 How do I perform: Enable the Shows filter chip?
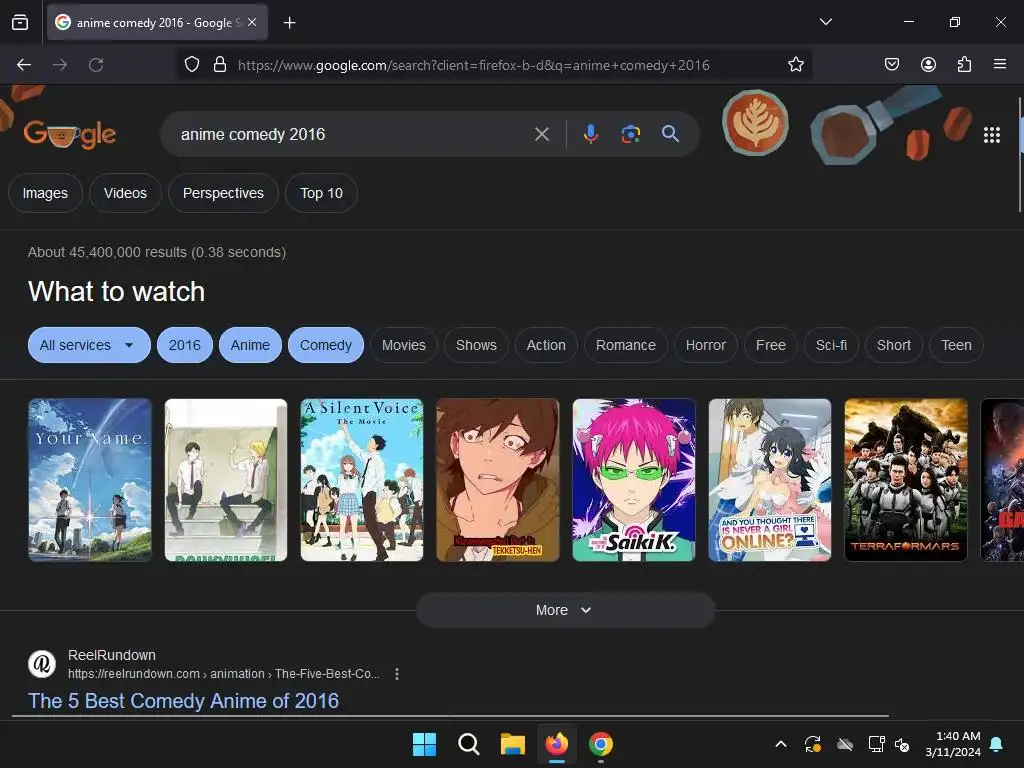[x=476, y=345]
